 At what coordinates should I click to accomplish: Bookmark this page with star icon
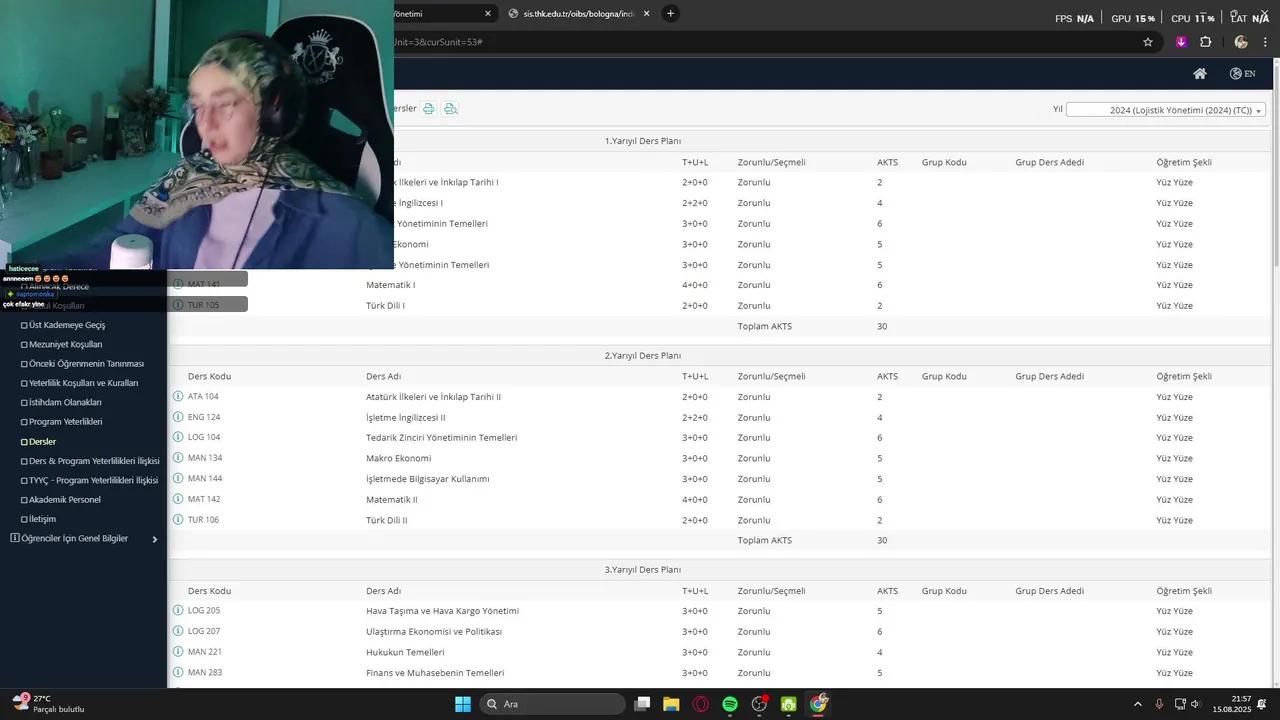point(1148,42)
